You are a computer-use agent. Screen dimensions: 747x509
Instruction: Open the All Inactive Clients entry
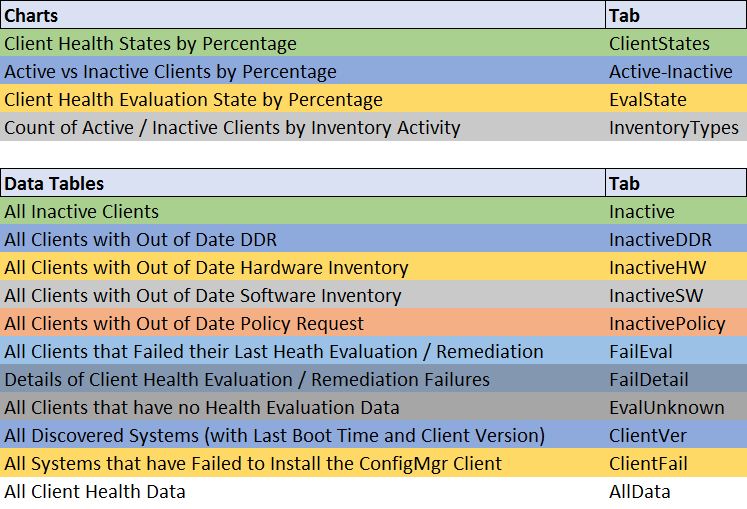pyautogui.click(x=81, y=212)
